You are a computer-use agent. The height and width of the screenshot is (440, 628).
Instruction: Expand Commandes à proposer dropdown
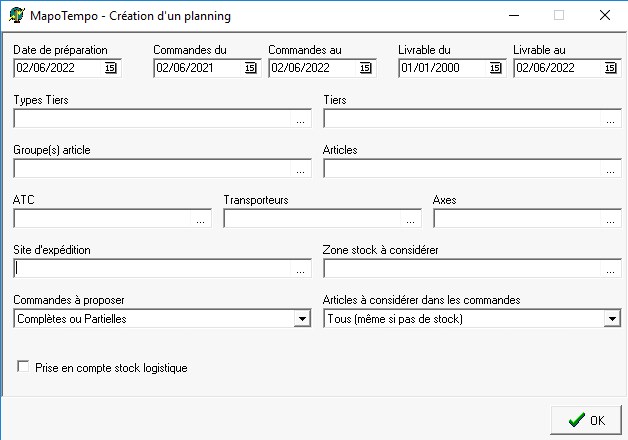tap(302, 319)
